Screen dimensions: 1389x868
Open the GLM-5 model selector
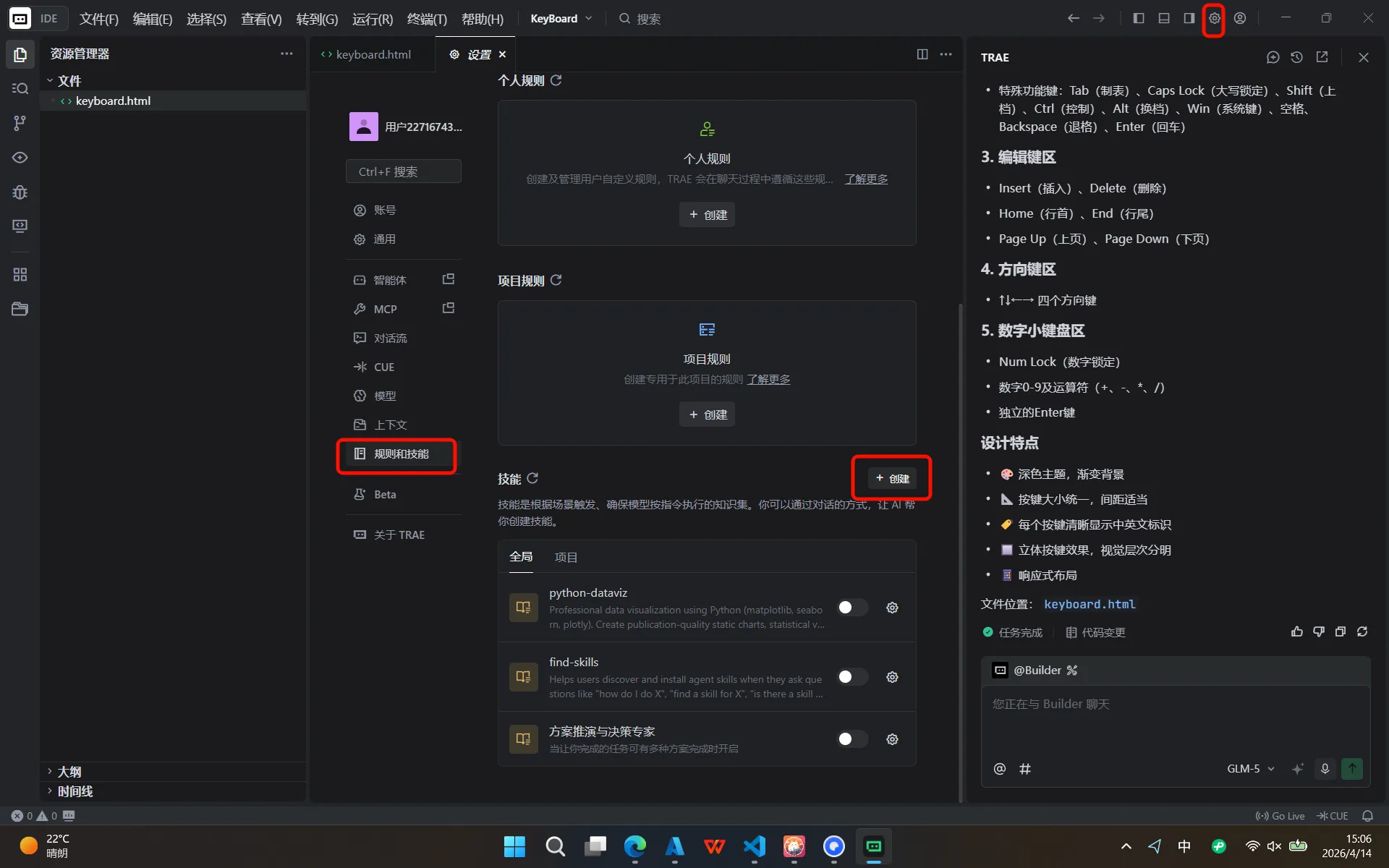[x=1251, y=769]
